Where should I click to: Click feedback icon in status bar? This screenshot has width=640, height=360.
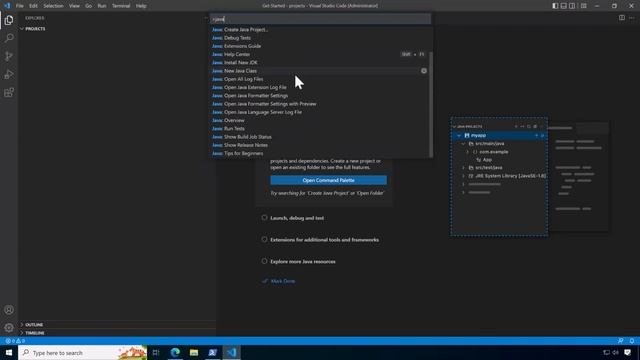[620, 340]
